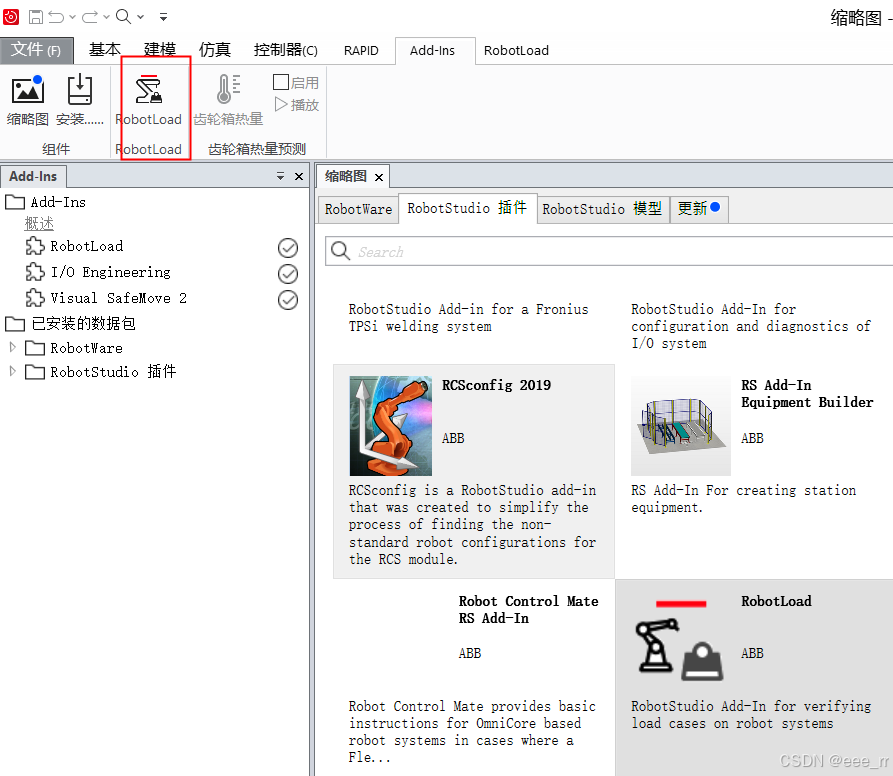Expand the RobotStudio 插件 tree folder
This screenshot has width=893, height=776.
tap(13, 371)
